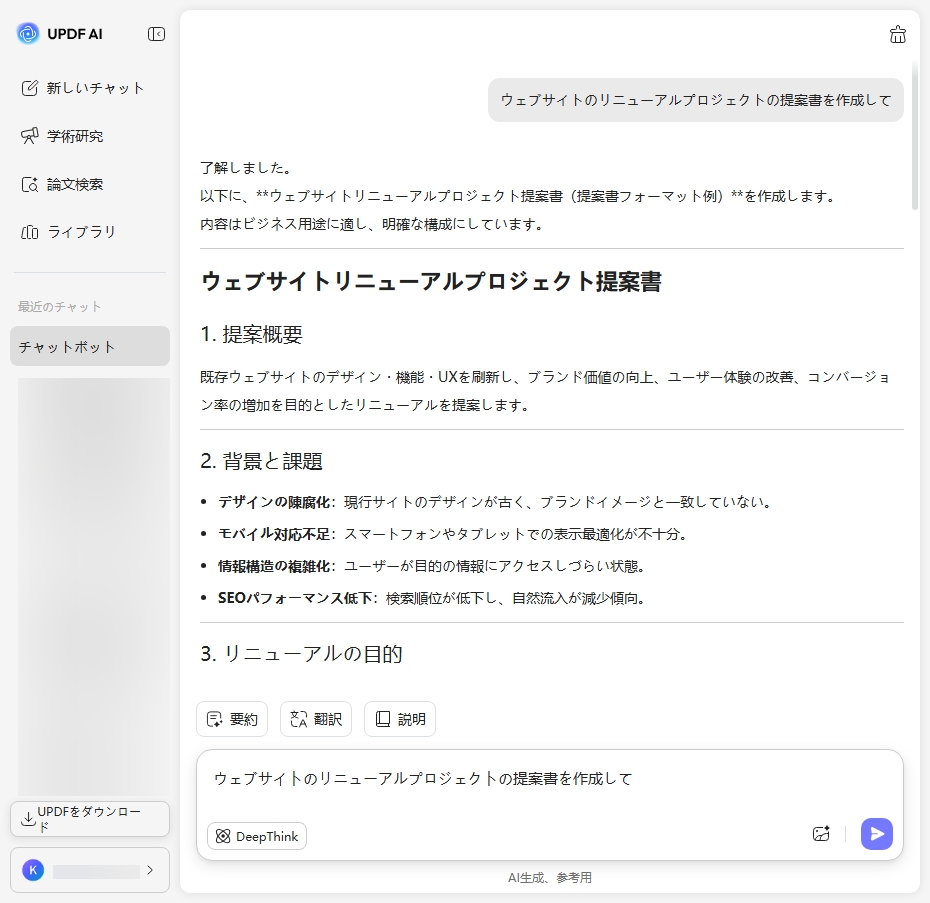Select the 要約 summarize quick action
This screenshot has width=930, height=903.
coord(232,718)
